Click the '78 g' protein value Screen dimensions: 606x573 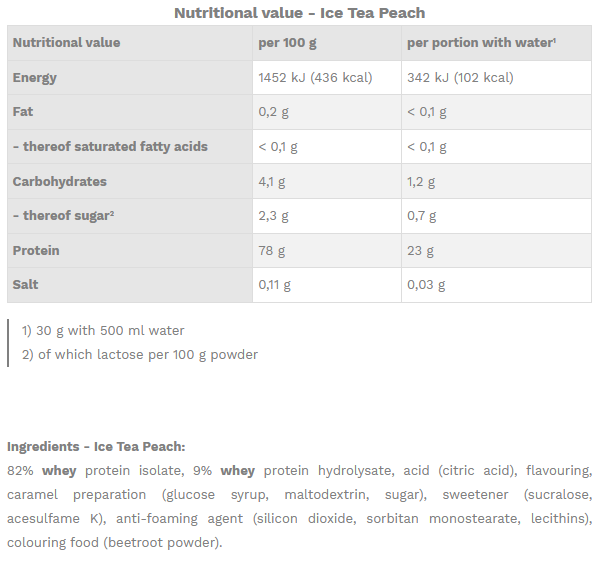coord(269,251)
